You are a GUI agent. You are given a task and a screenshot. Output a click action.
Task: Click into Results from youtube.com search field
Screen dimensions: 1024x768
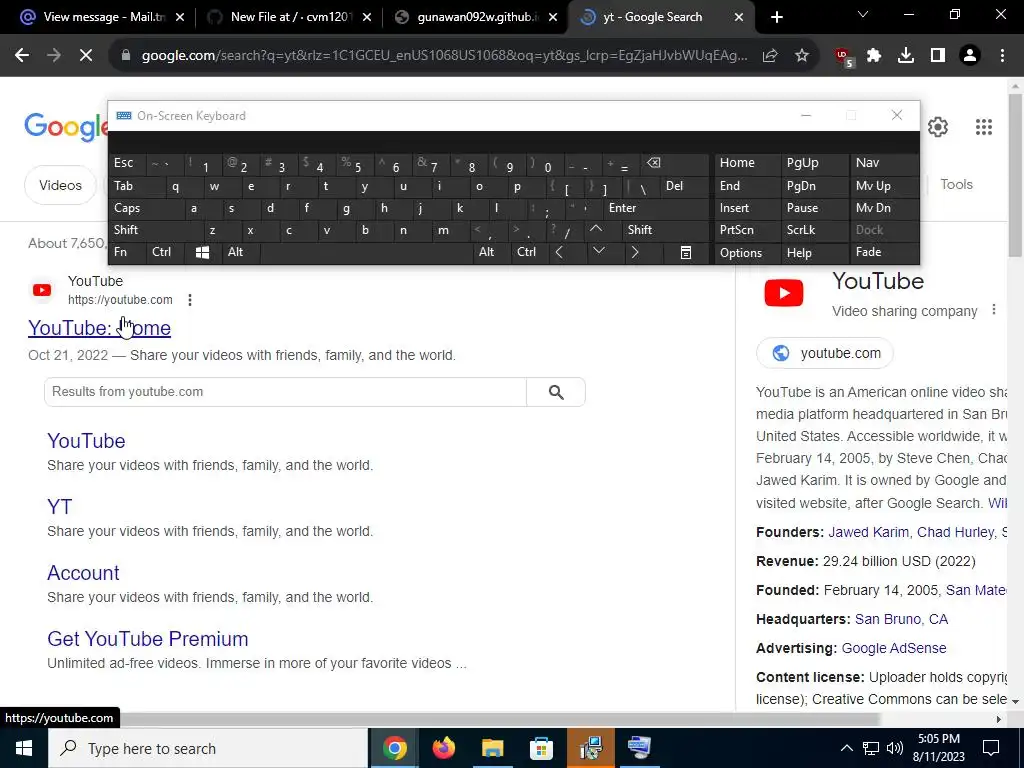coord(285,392)
